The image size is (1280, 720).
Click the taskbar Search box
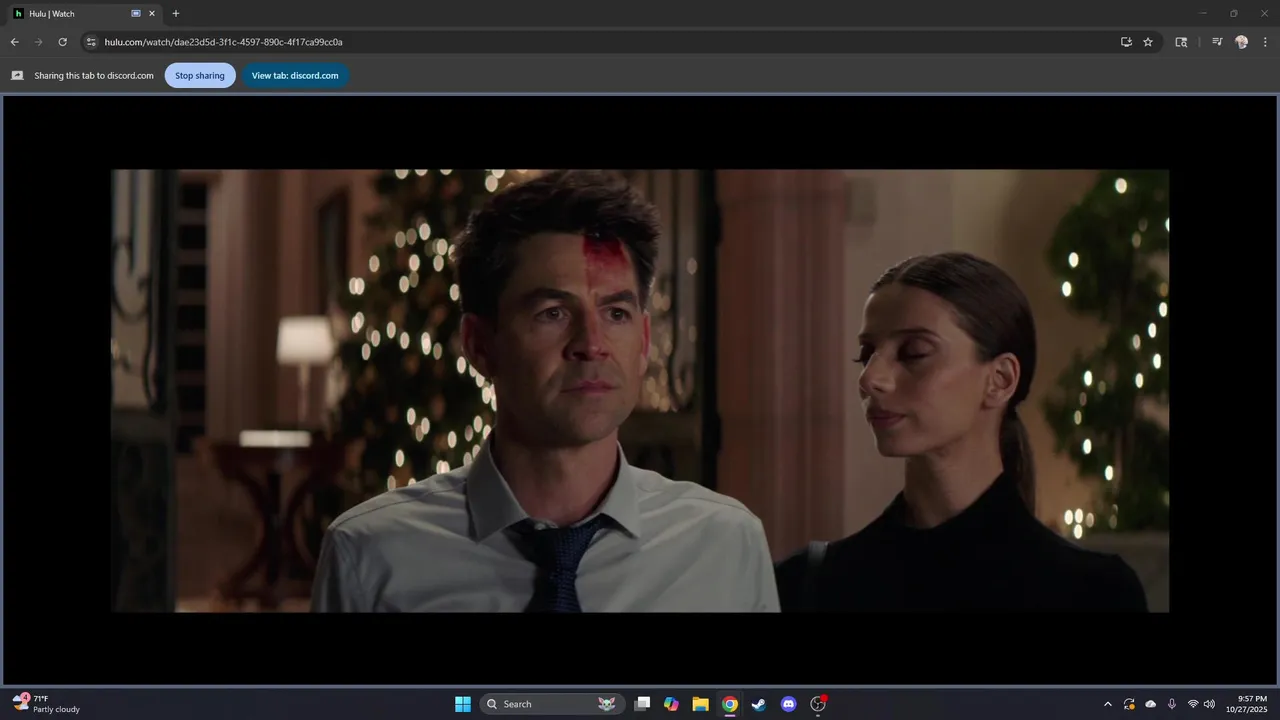[552, 704]
